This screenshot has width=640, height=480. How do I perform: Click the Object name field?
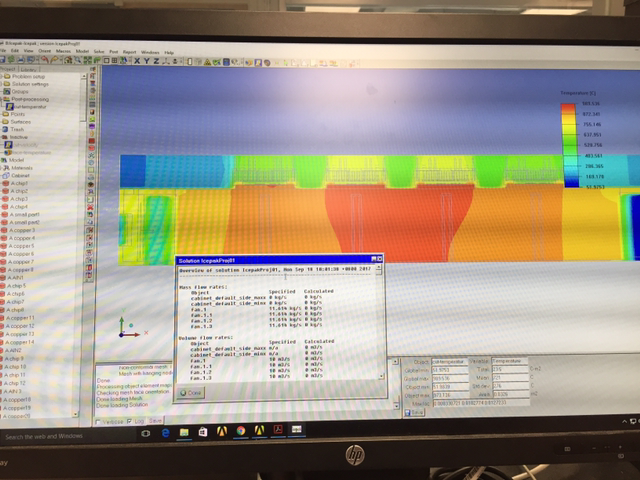click(449, 362)
